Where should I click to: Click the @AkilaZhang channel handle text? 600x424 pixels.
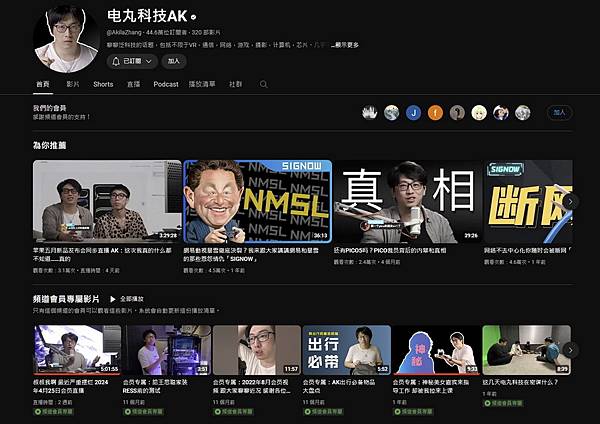(x=124, y=33)
